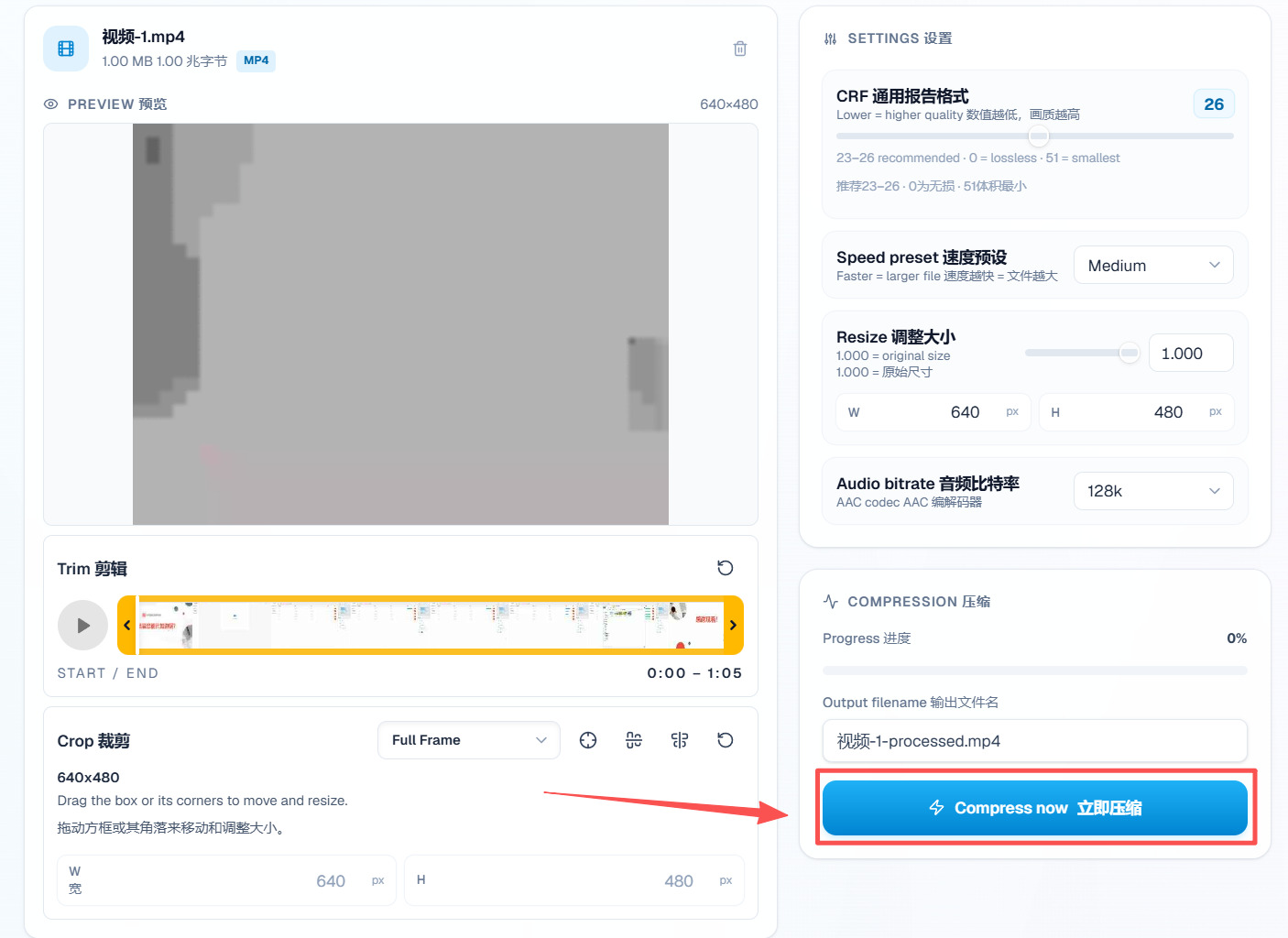Center the crop box
This screenshot has width=1288, height=938.
coord(588,740)
